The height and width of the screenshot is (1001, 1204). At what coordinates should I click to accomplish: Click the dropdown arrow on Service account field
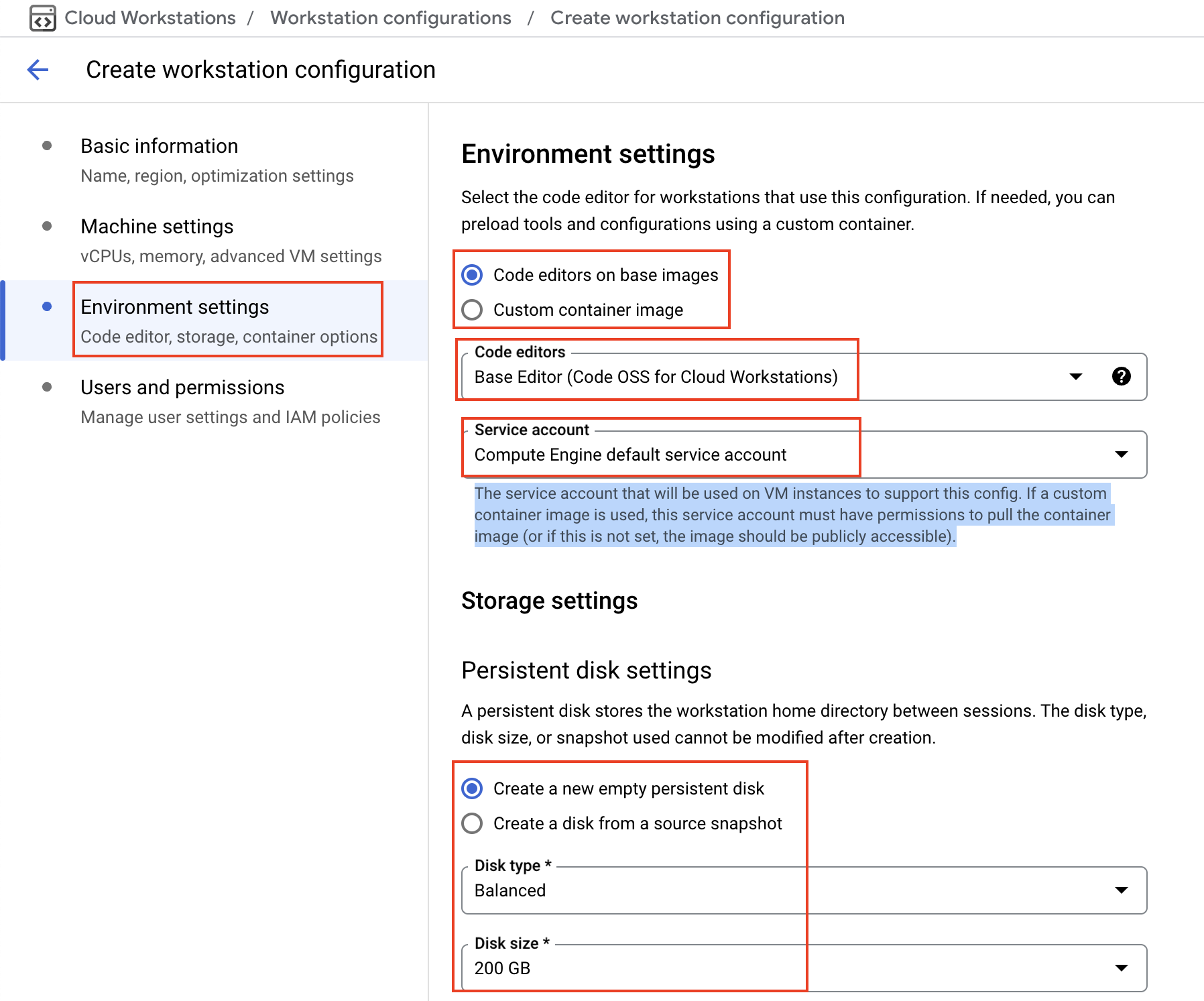[1121, 455]
